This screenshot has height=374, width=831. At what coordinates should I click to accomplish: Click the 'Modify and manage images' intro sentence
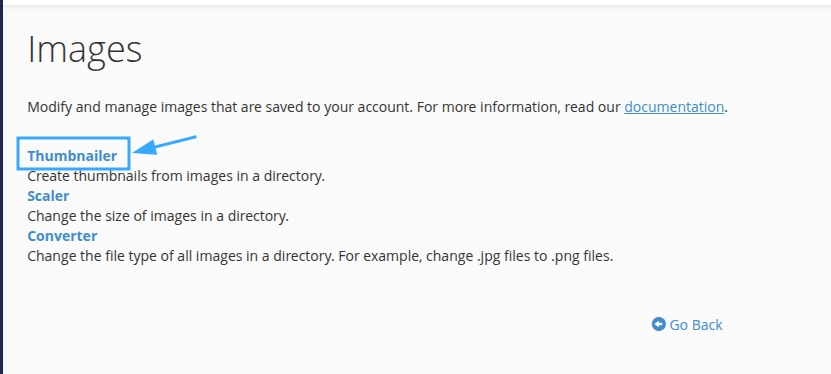tap(377, 107)
